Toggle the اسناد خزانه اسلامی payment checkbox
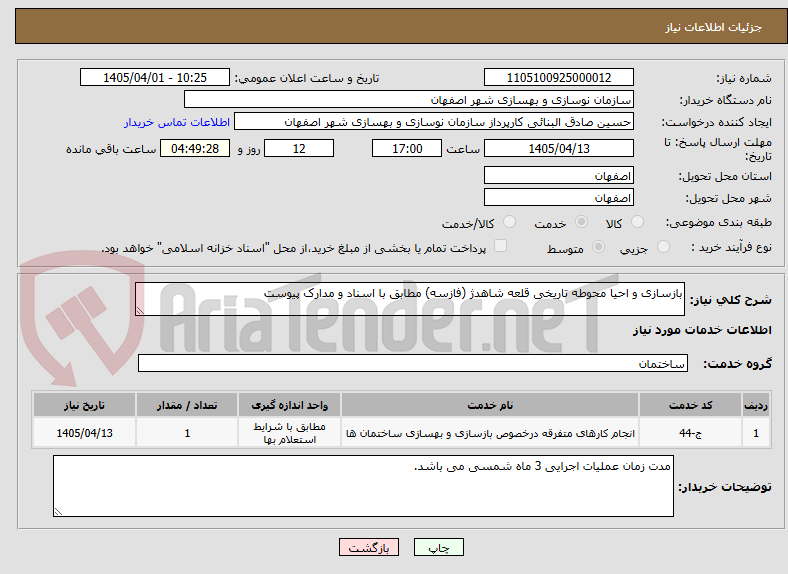788x574 pixels. pos(501,246)
